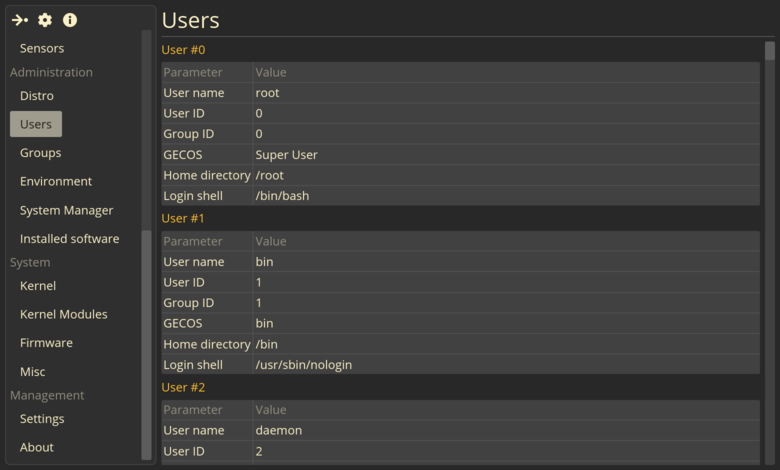Image resolution: width=780 pixels, height=470 pixels.
Task: Go to the Groups page
Action: [x=40, y=153]
